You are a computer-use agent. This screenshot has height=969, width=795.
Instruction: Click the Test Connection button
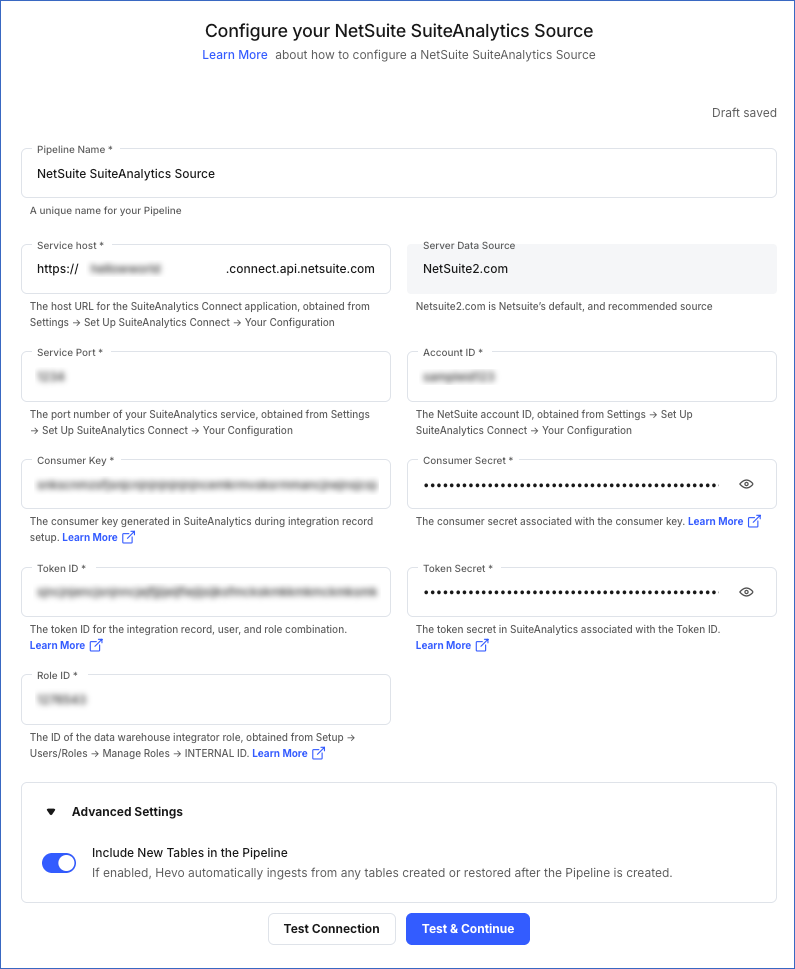click(x=331, y=928)
